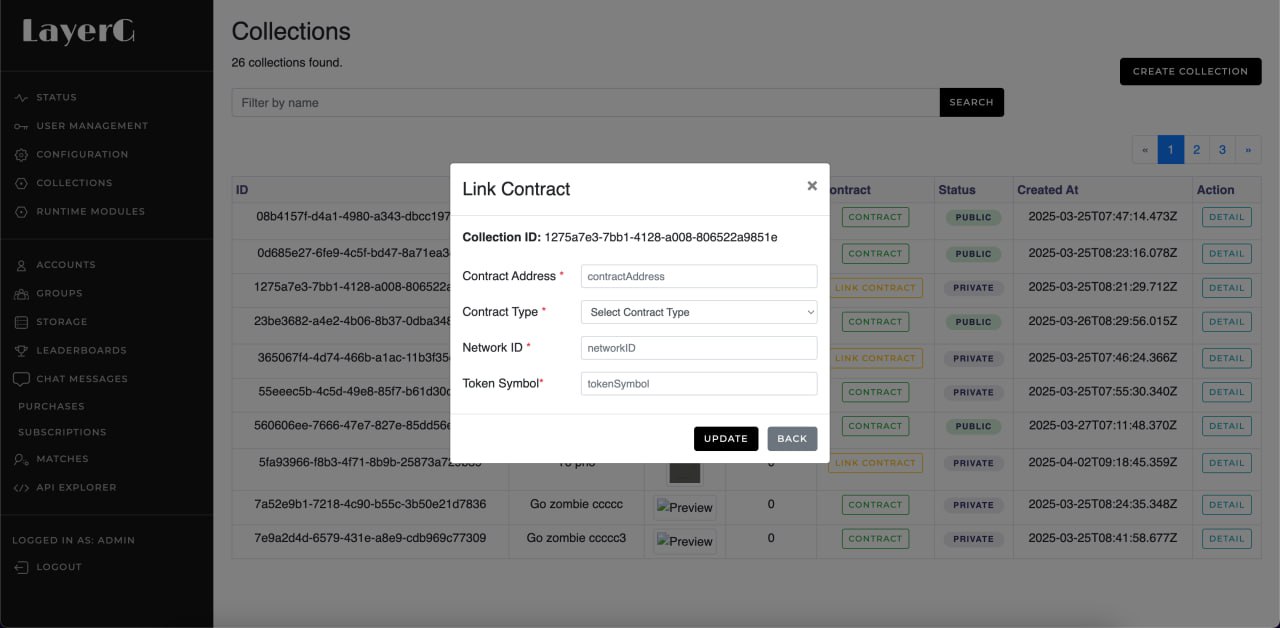The height and width of the screenshot is (628, 1280).
Task: Click the Create Collection button
Action: [x=1190, y=71]
